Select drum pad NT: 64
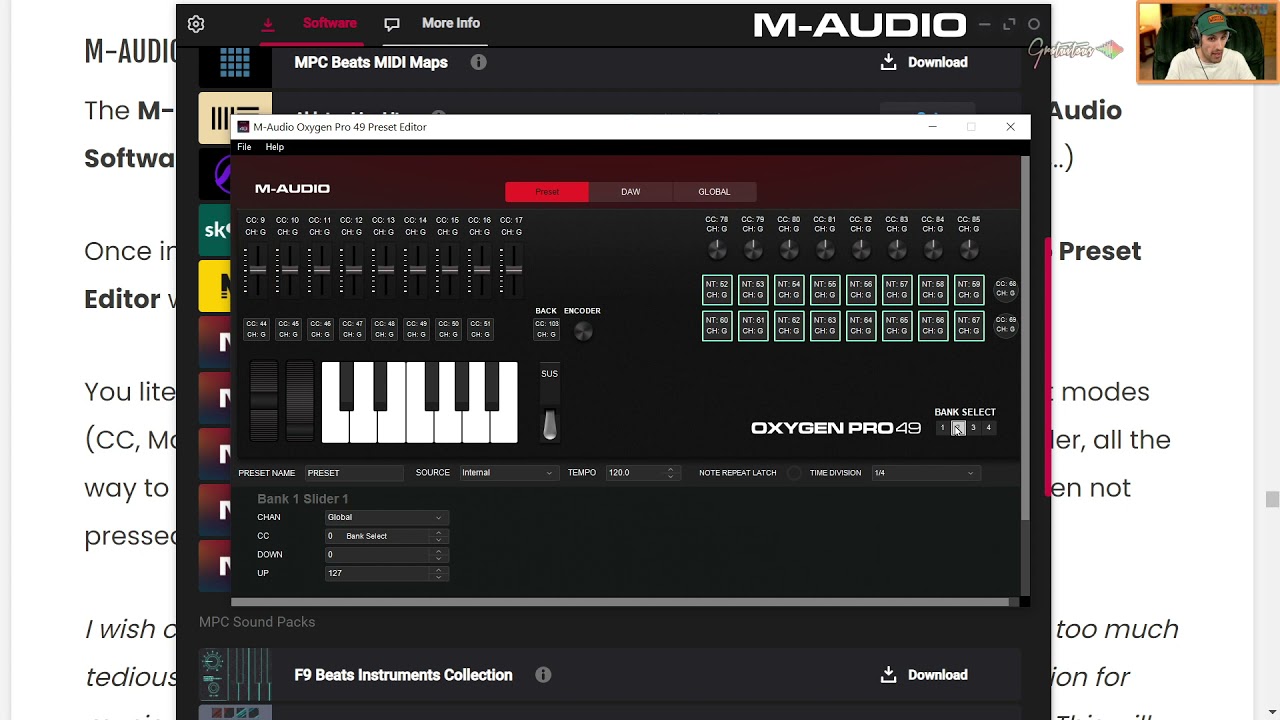The height and width of the screenshot is (720, 1280). (x=861, y=326)
